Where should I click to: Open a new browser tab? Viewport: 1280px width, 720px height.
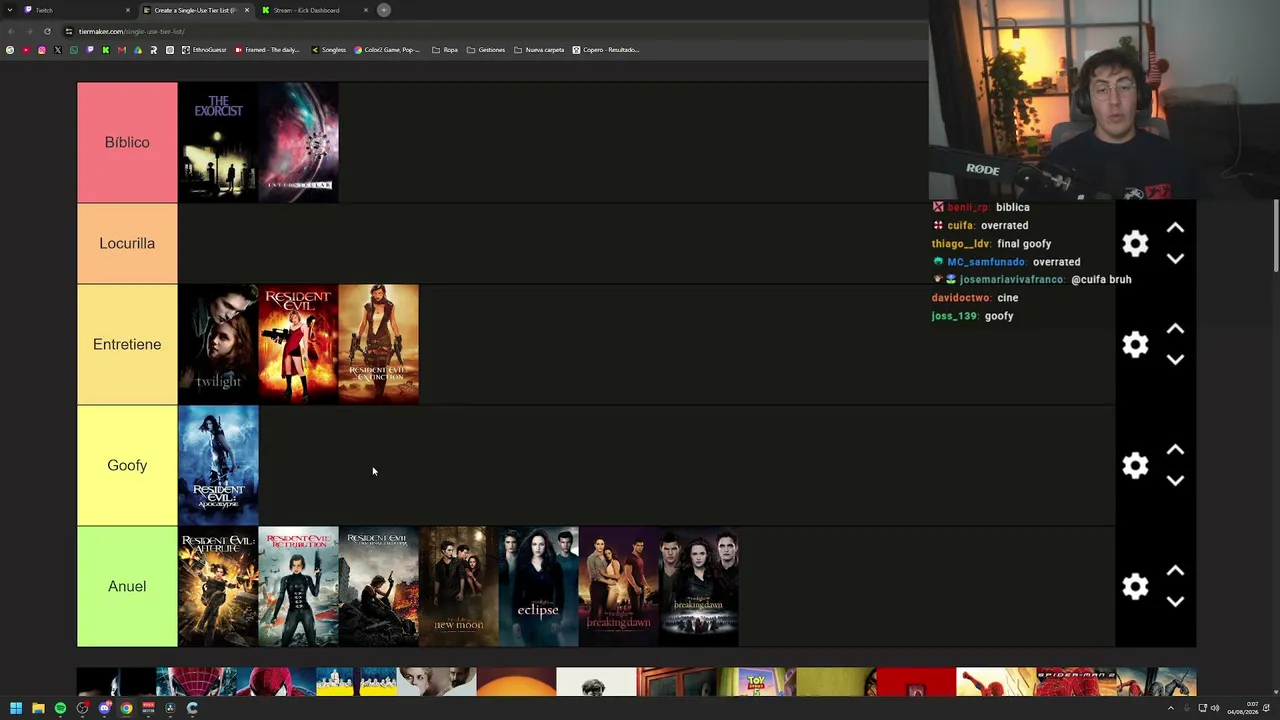(384, 10)
